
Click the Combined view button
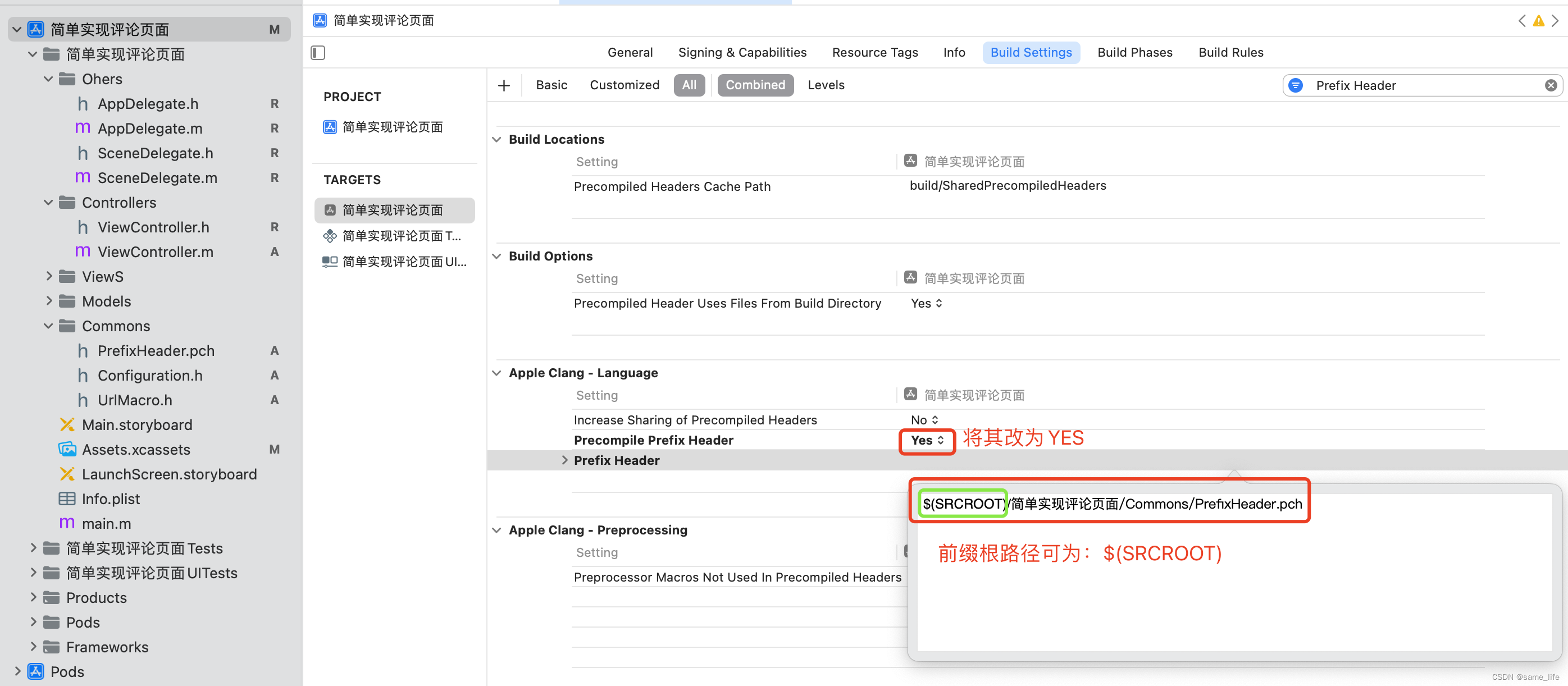pyautogui.click(x=755, y=84)
